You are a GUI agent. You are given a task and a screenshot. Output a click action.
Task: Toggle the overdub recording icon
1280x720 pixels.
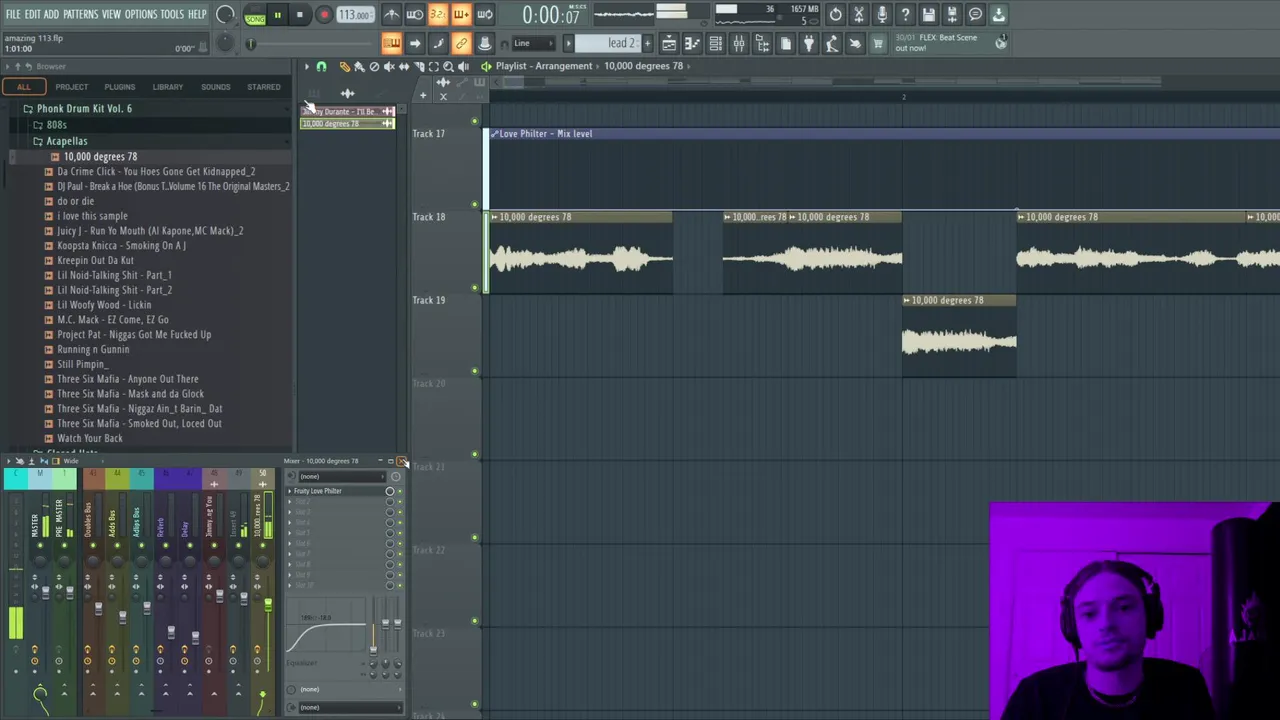pyautogui.click(x=461, y=15)
